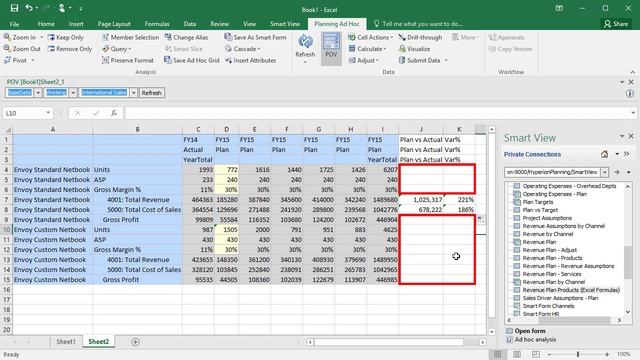Click Zoom In on the ribbon

(20, 37)
